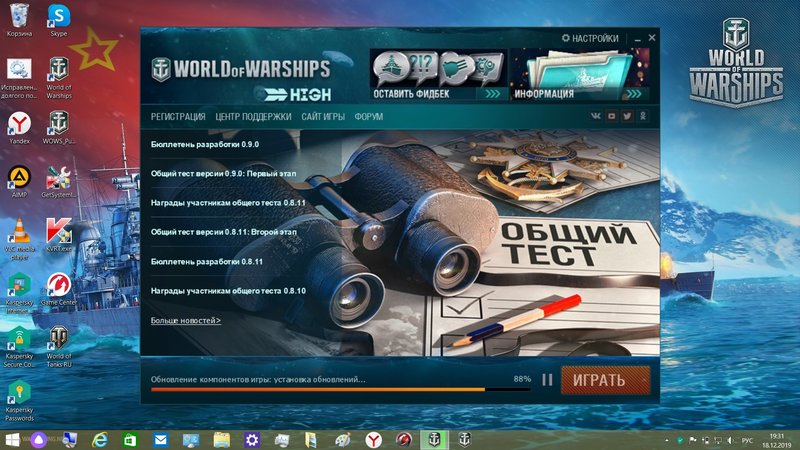Switch the РУС input language indicator
Viewport: 800px width, 450px height.
click(x=747, y=440)
